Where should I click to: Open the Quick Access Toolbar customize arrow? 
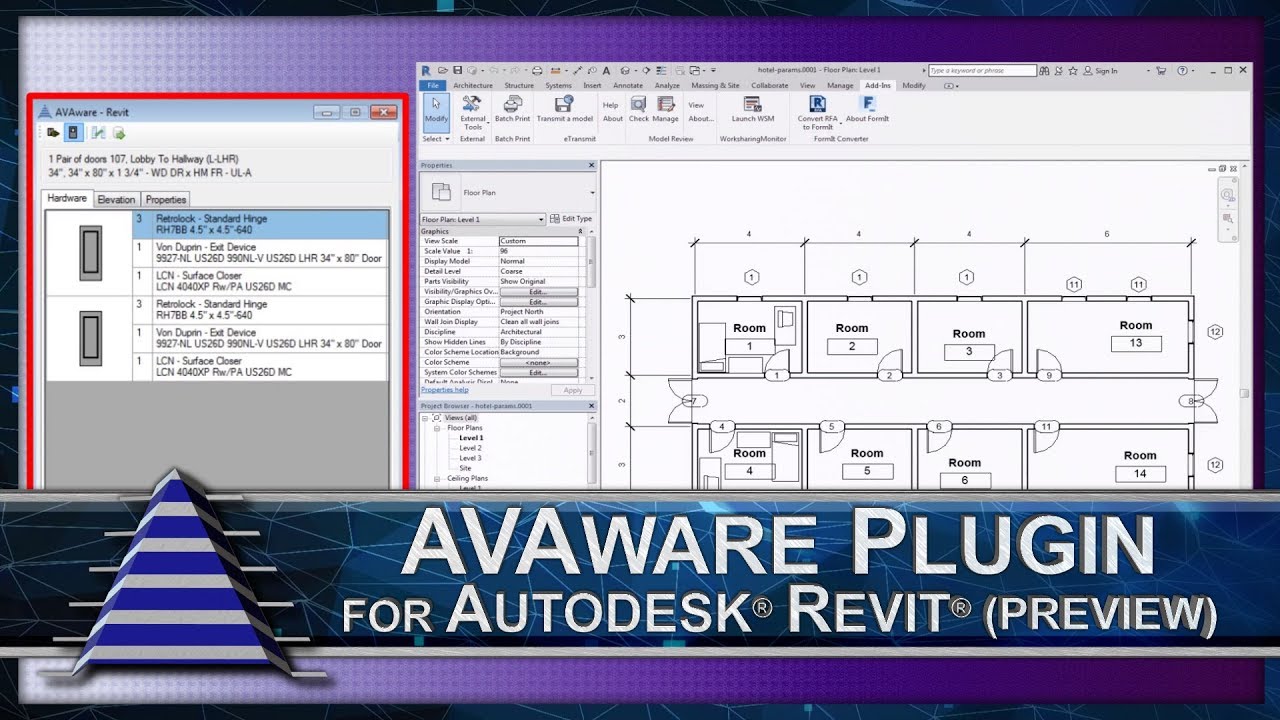[x=713, y=71]
